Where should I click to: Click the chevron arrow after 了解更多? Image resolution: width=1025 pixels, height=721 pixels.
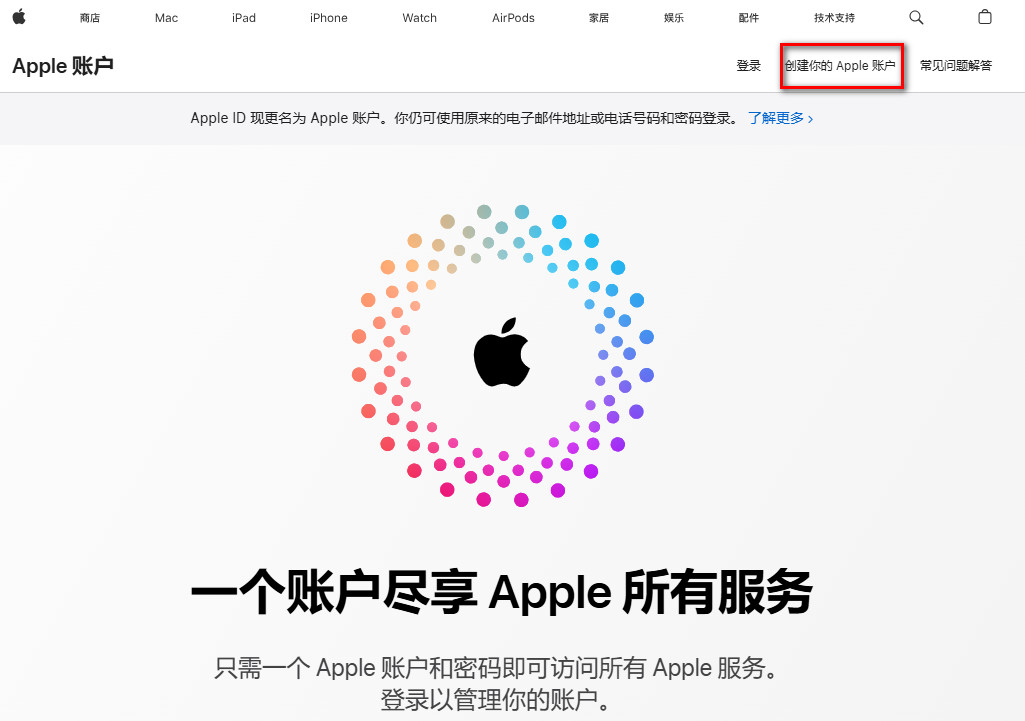[811, 119]
